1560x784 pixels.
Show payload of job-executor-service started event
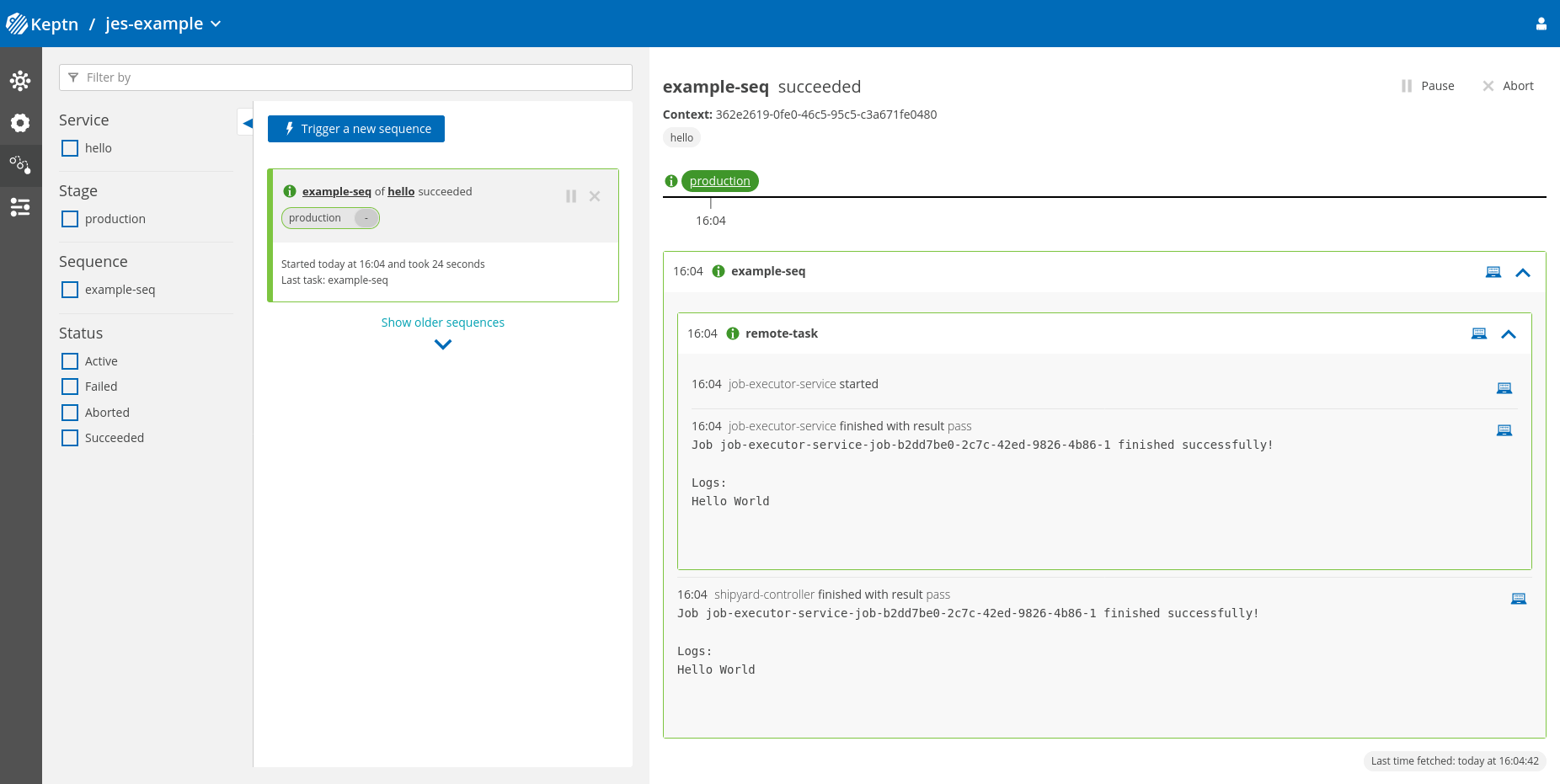click(1504, 388)
